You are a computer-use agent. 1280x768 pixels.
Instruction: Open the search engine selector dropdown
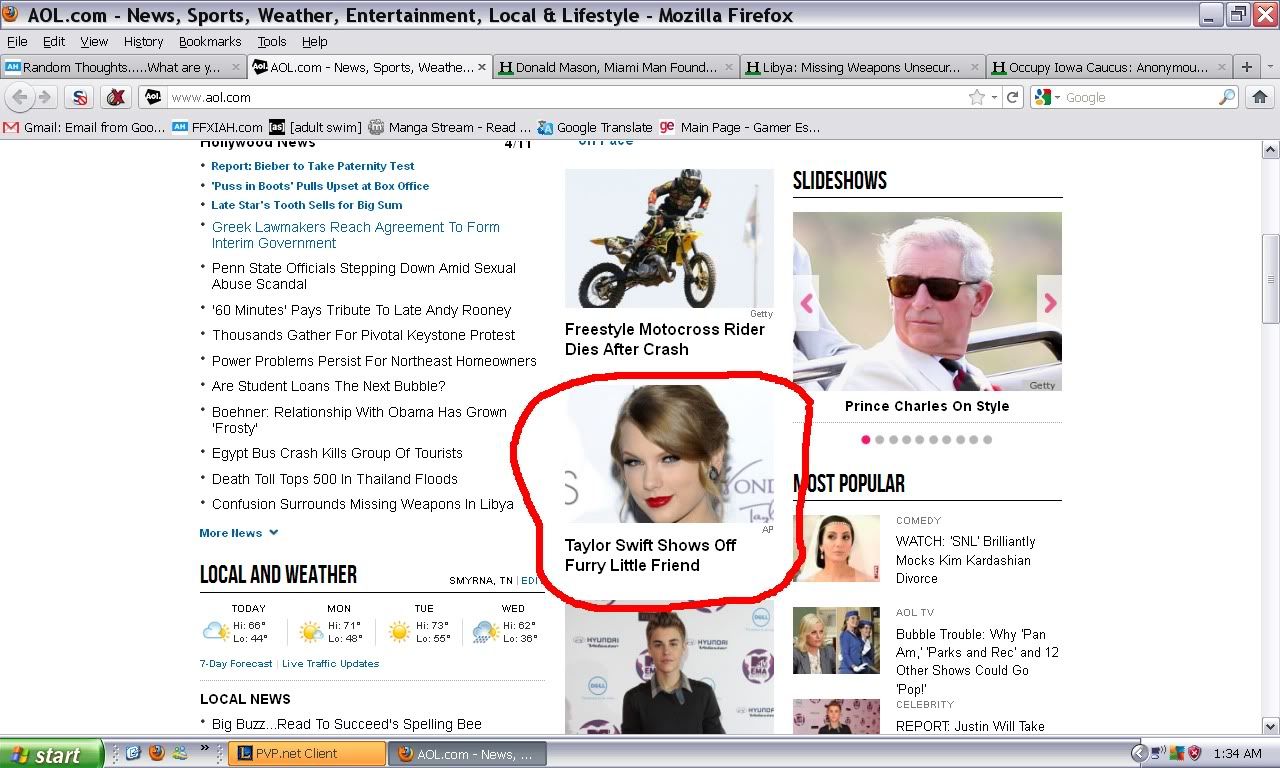[1046, 97]
